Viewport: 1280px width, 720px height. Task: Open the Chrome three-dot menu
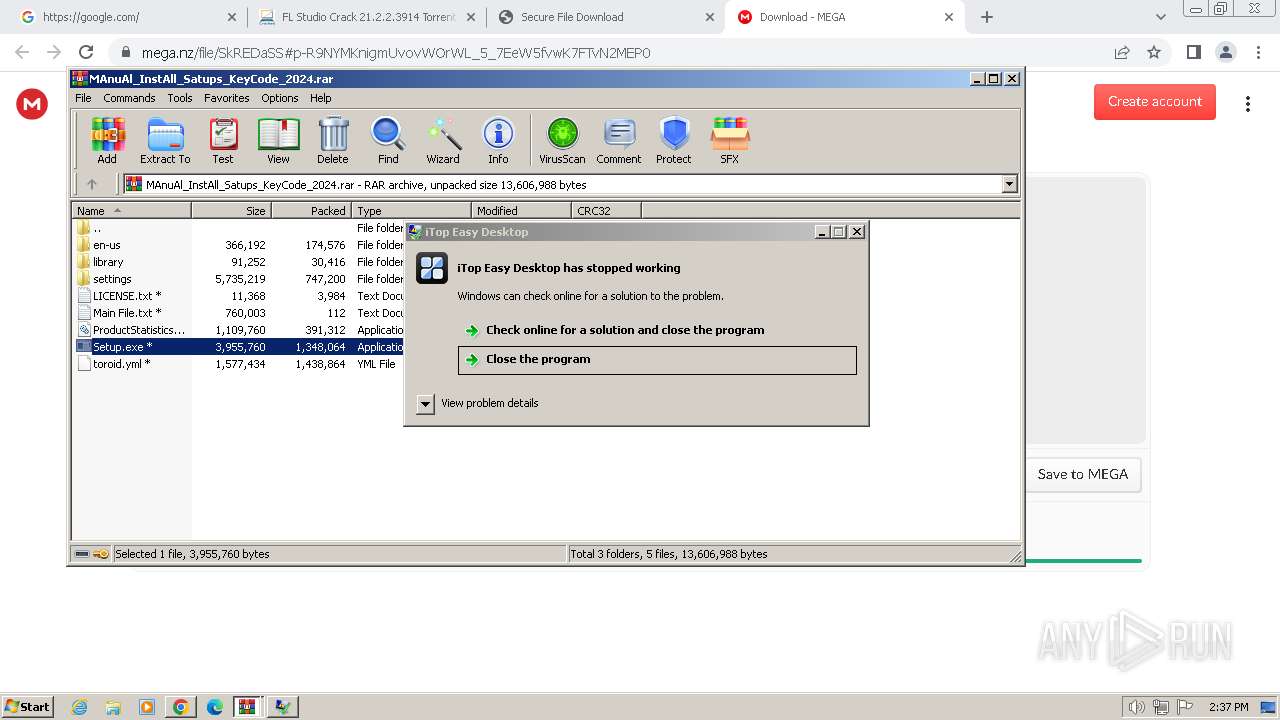click(1257, 52)
